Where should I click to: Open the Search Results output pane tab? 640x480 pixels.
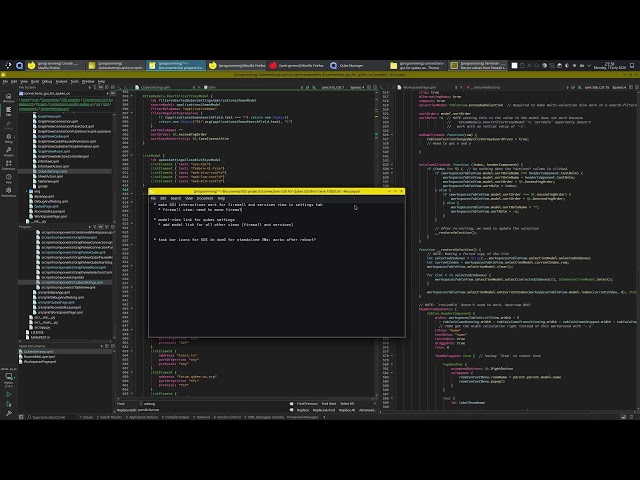point(109,417)
